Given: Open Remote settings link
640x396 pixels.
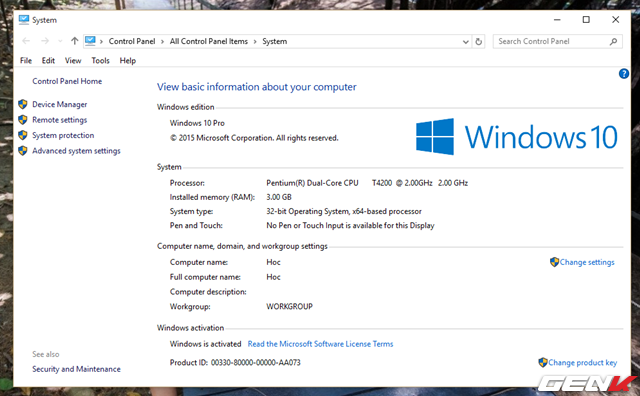Looking at the screenshot, I should tap(60, 120).
